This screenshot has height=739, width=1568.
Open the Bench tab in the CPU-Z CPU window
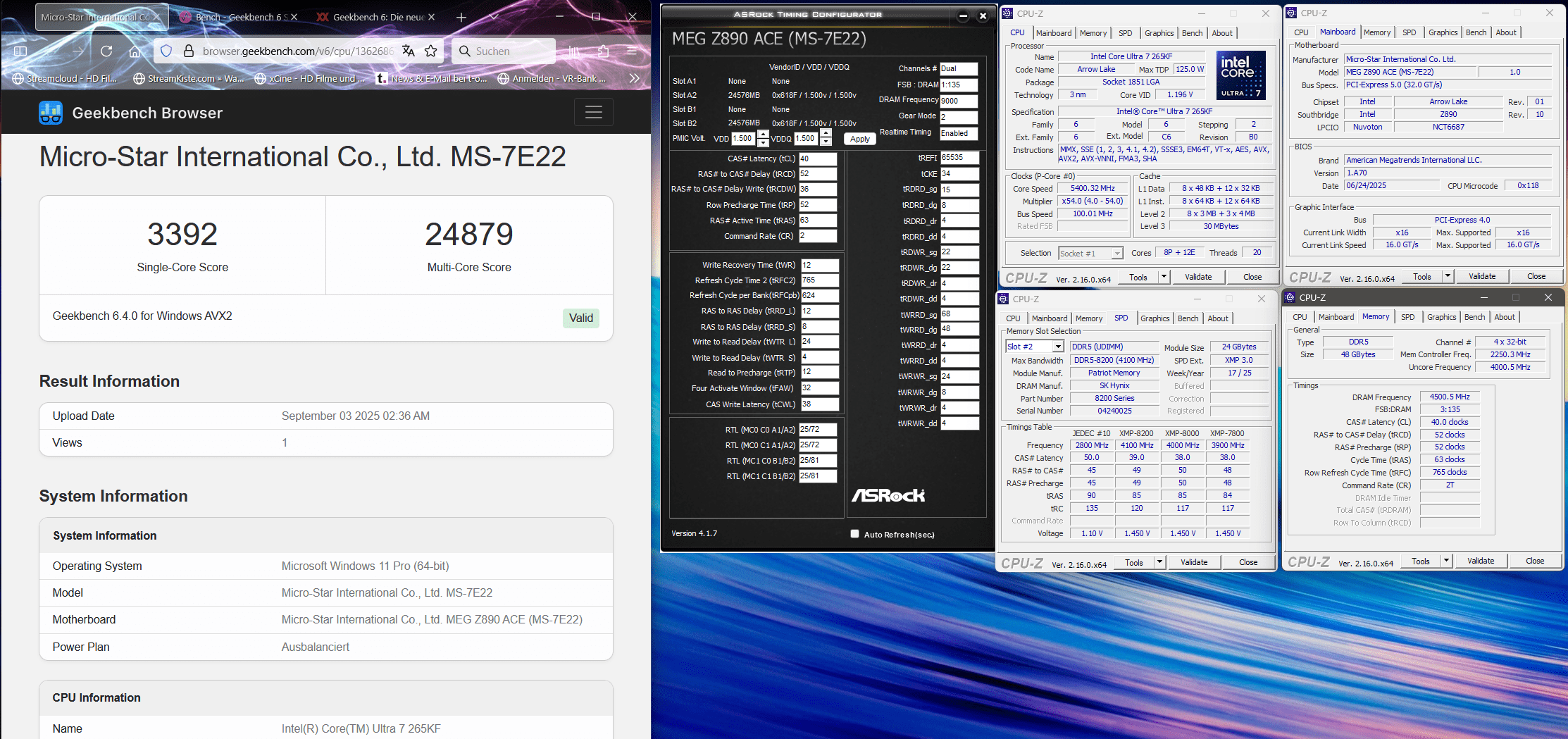click(x=1192, y=33)
